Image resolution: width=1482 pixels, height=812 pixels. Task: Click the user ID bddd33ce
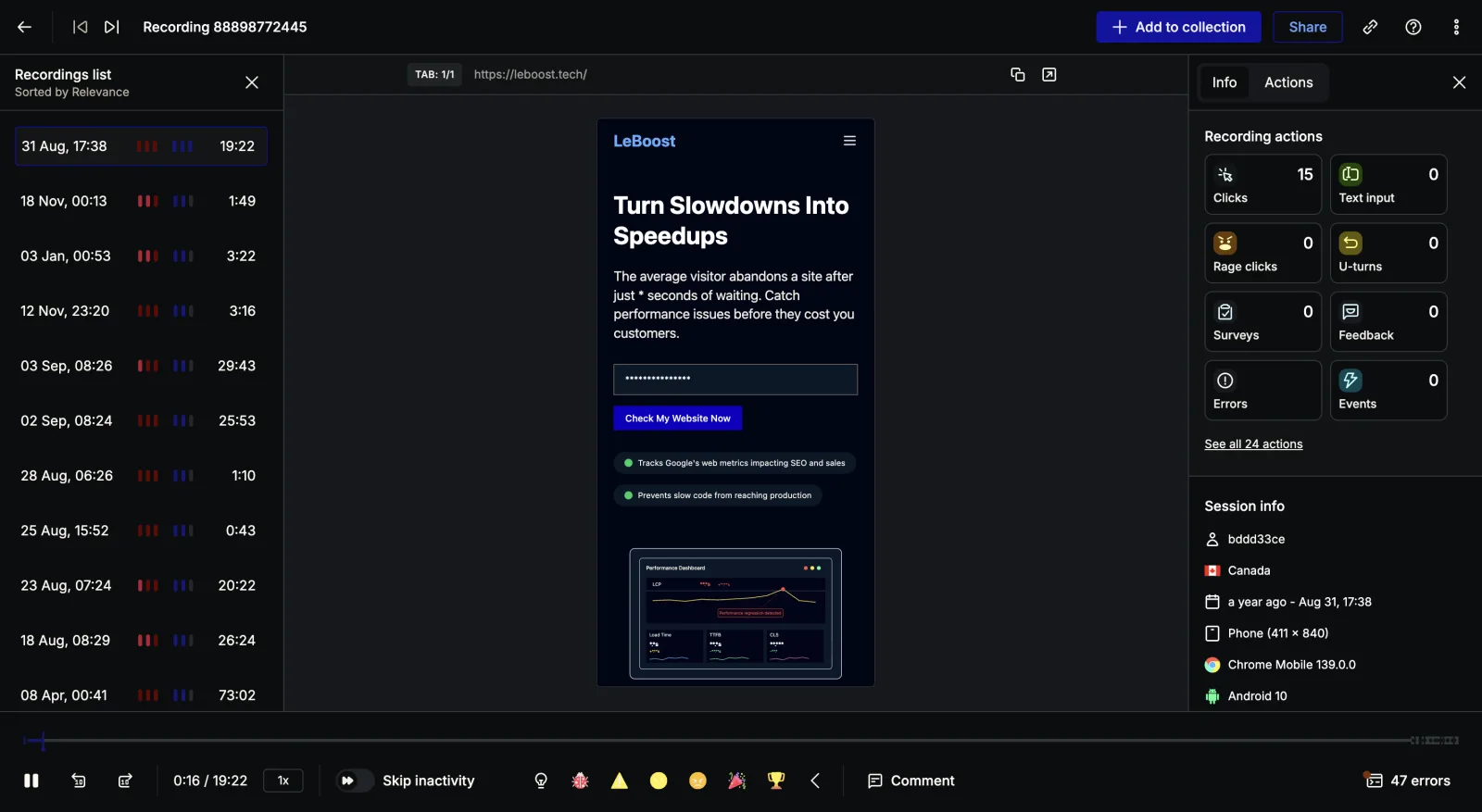pyautogui.click(x=1256, y=539)
